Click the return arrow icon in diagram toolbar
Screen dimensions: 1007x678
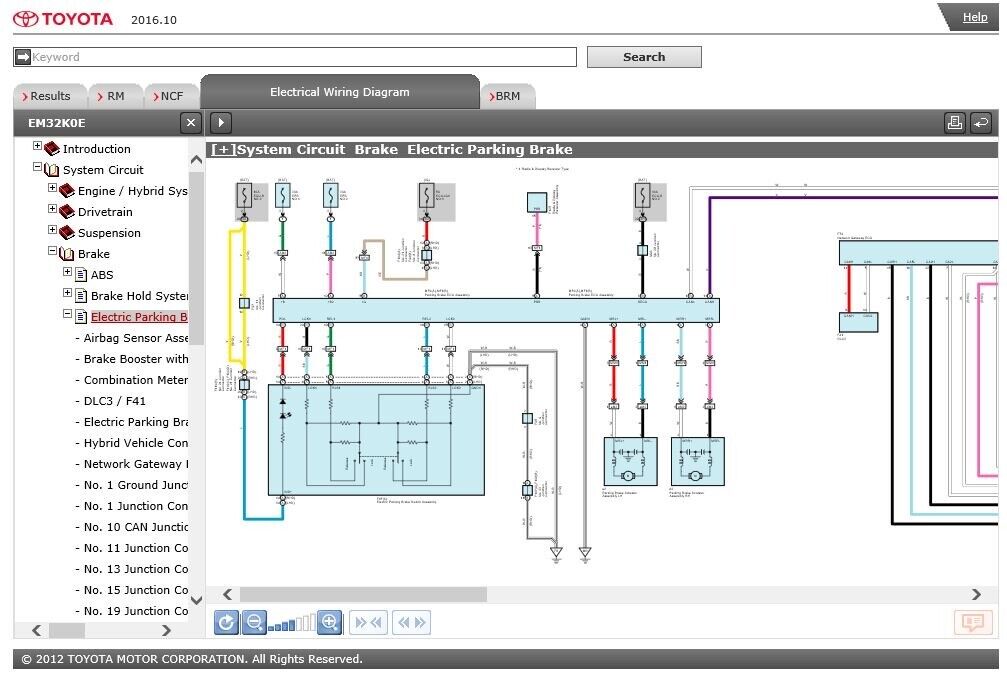coord(981,122)
